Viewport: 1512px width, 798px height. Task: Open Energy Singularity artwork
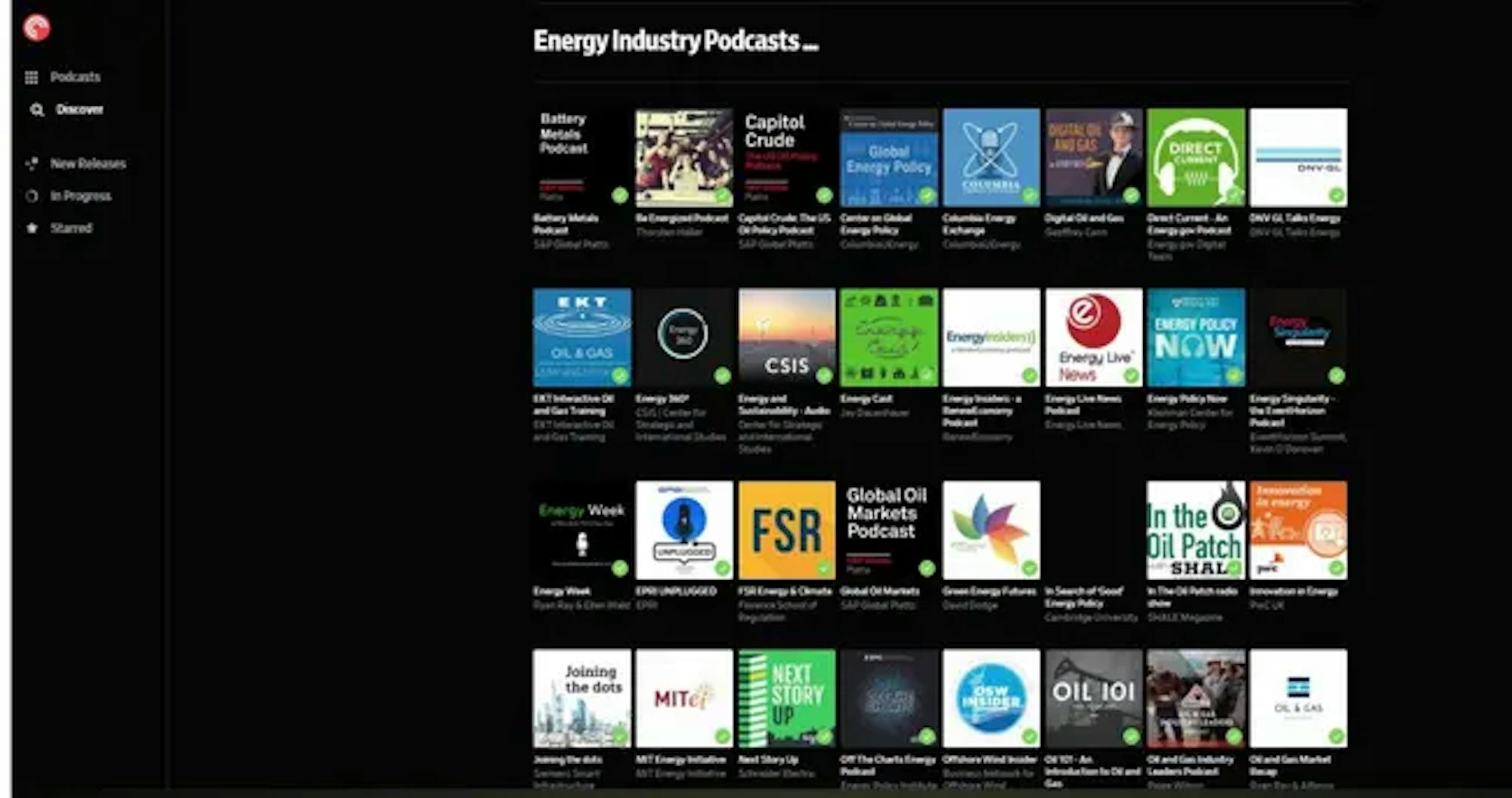point(1298,337)
